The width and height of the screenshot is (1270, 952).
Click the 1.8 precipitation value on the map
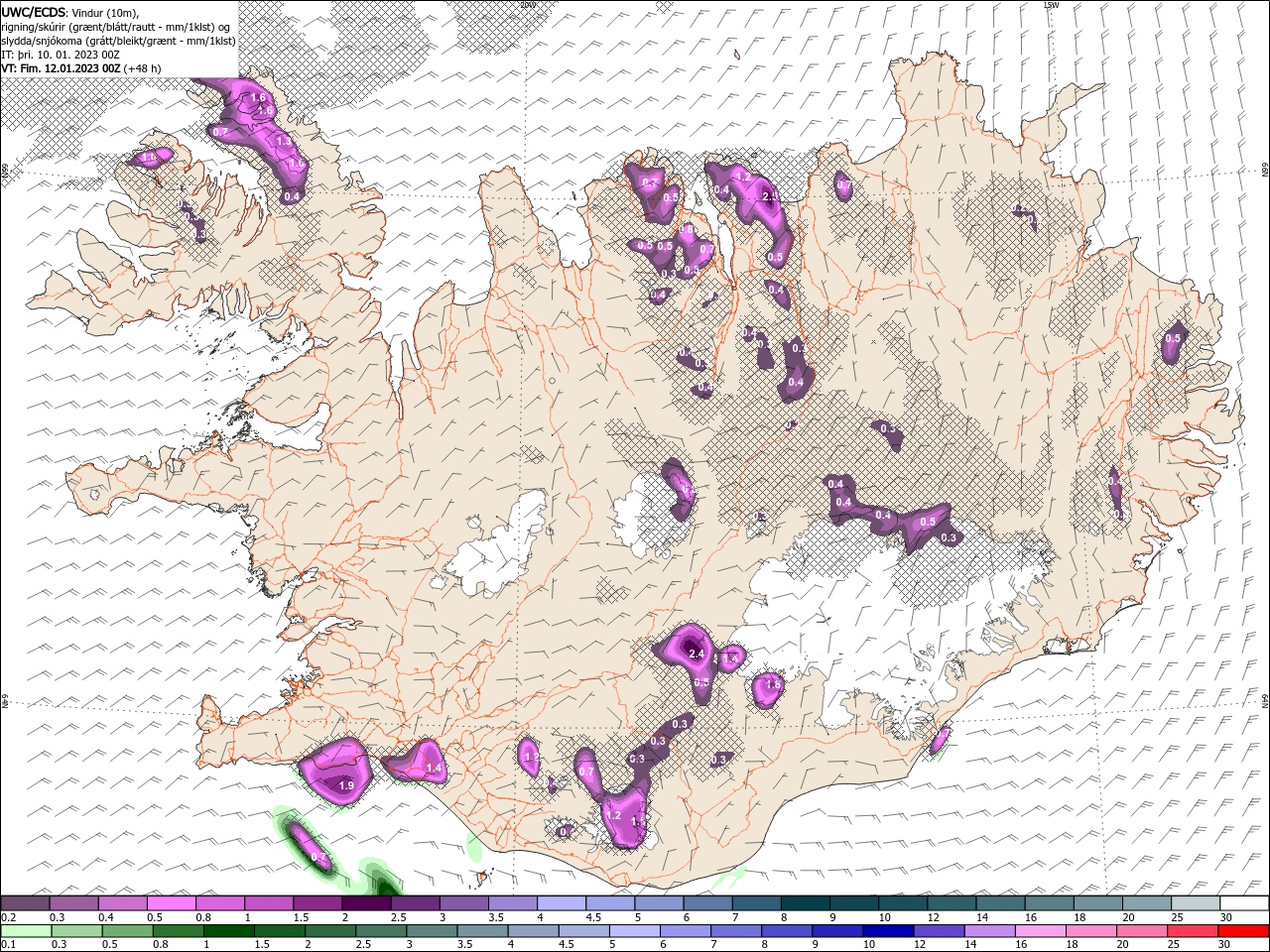[774, 684]
